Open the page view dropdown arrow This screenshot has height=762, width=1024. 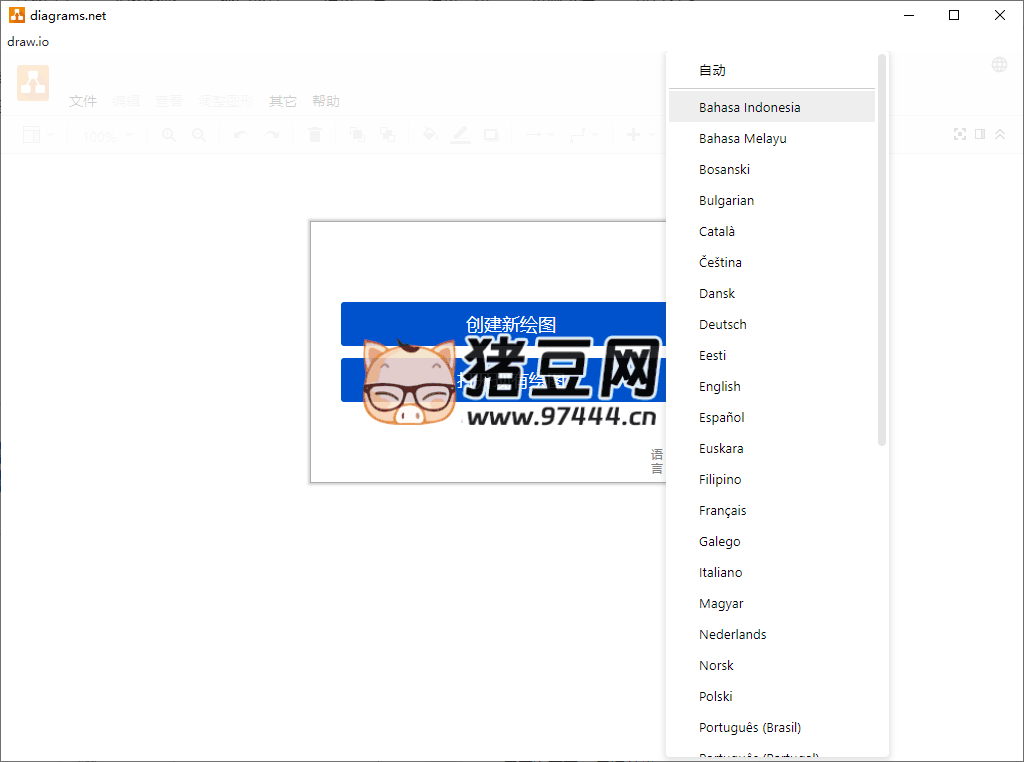50,134
